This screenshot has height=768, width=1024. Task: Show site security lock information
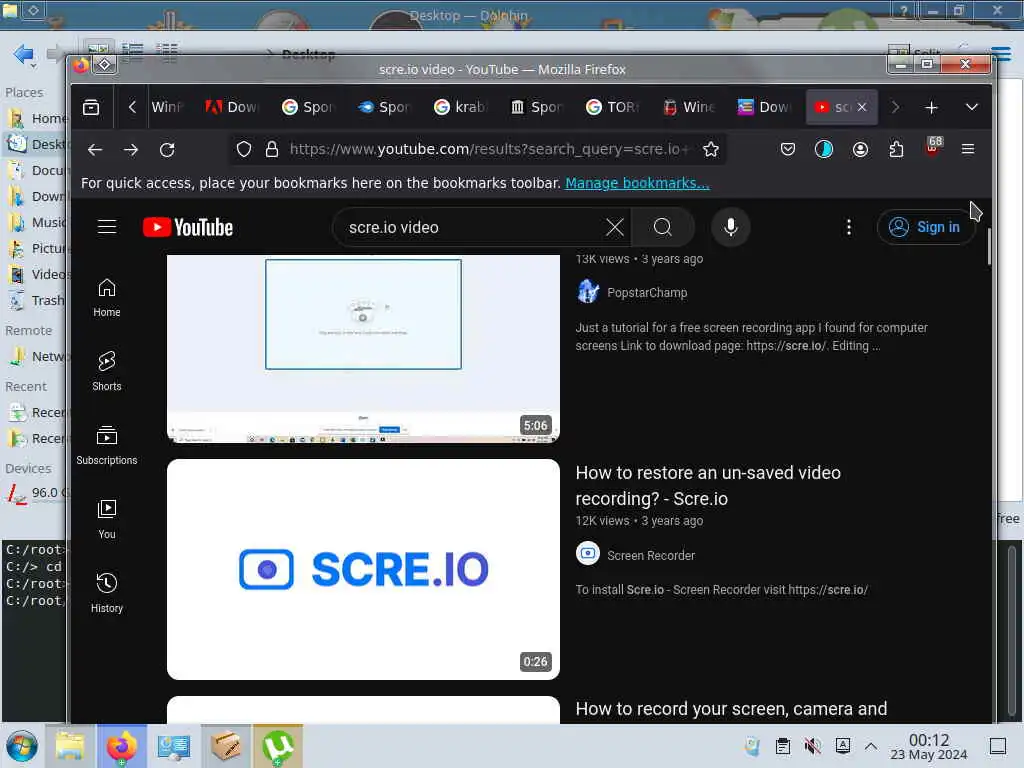click(272, 150)
